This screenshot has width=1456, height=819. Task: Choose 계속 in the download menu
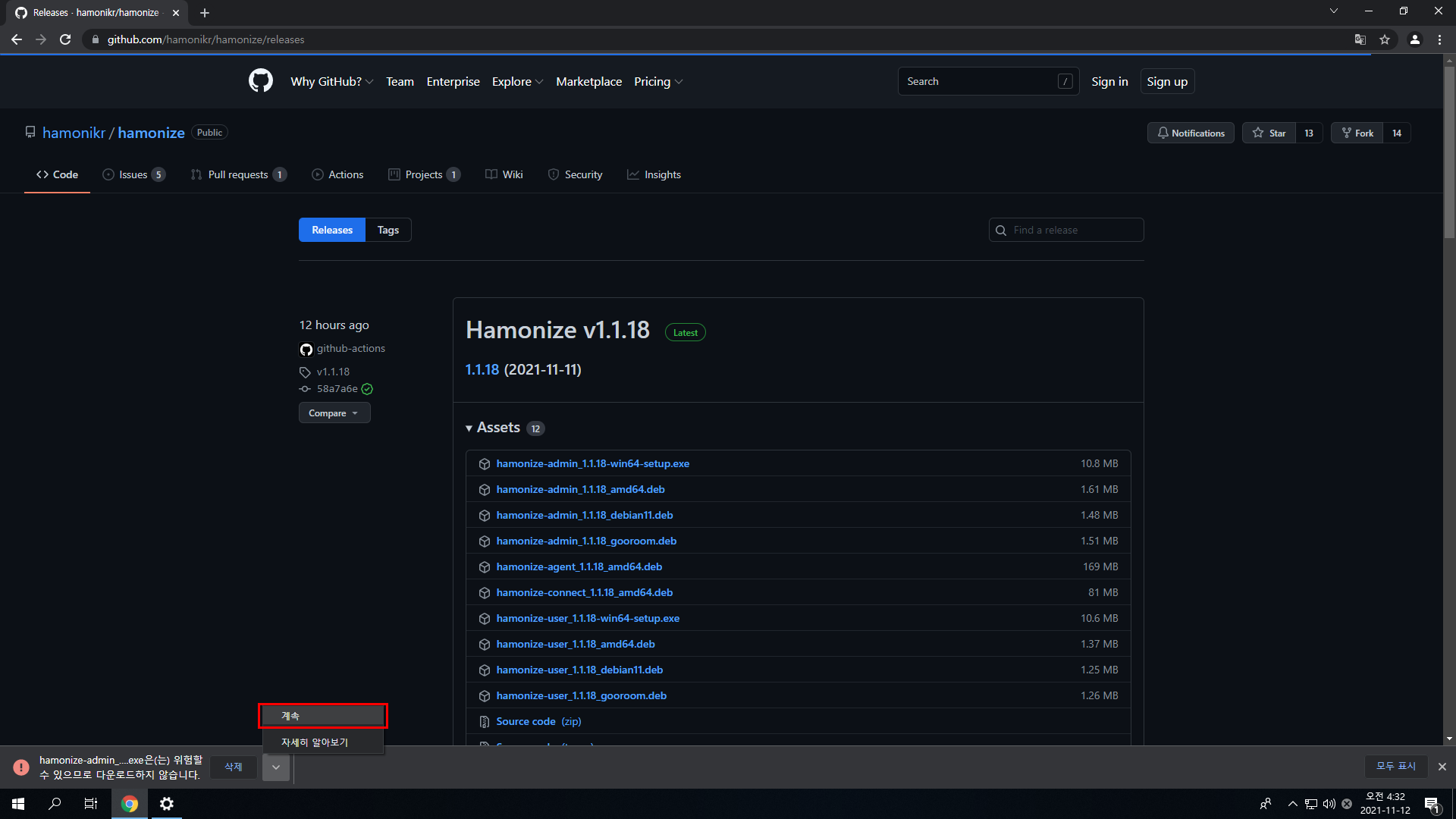323,716
